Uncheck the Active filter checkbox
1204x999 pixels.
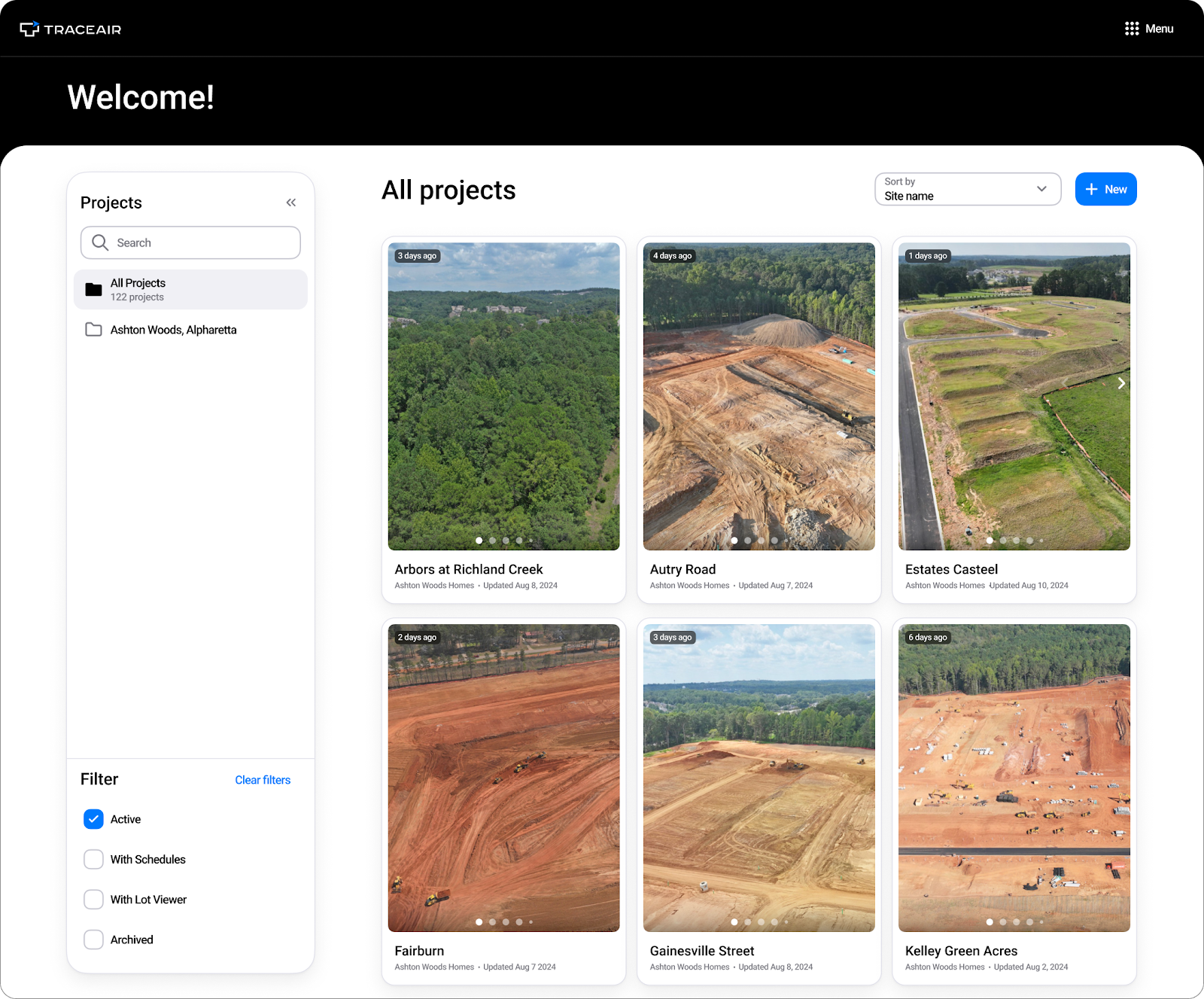(93, 819)
